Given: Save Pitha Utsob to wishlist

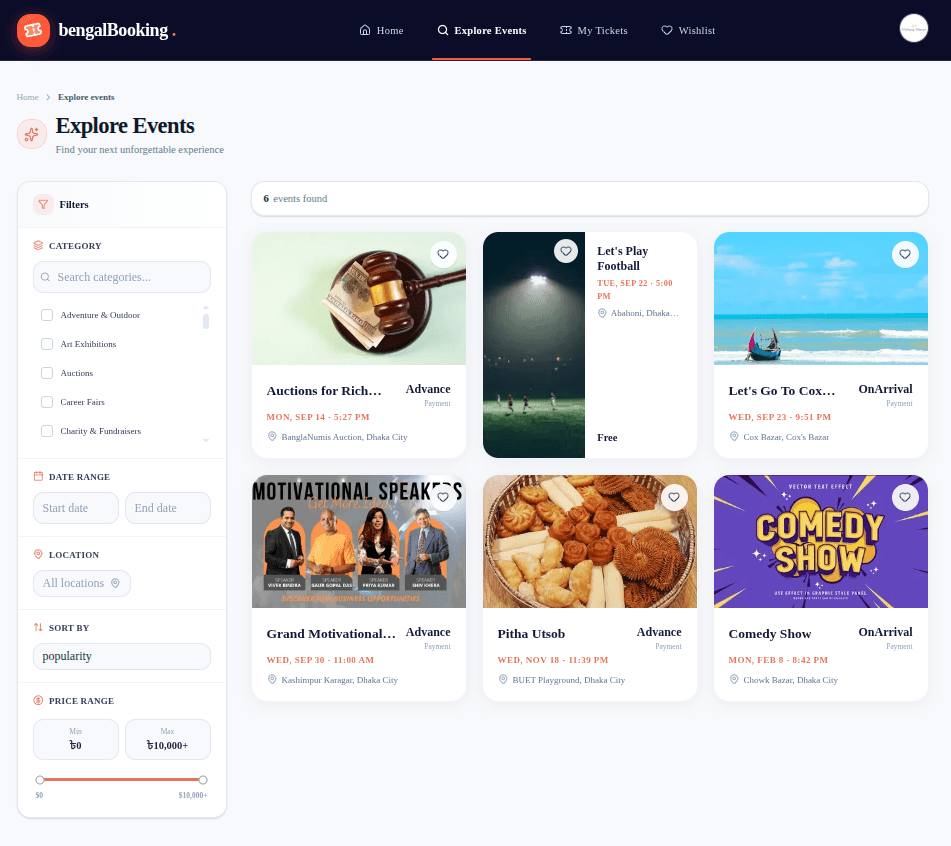Looking at the screenshot, I should point(674,497).
